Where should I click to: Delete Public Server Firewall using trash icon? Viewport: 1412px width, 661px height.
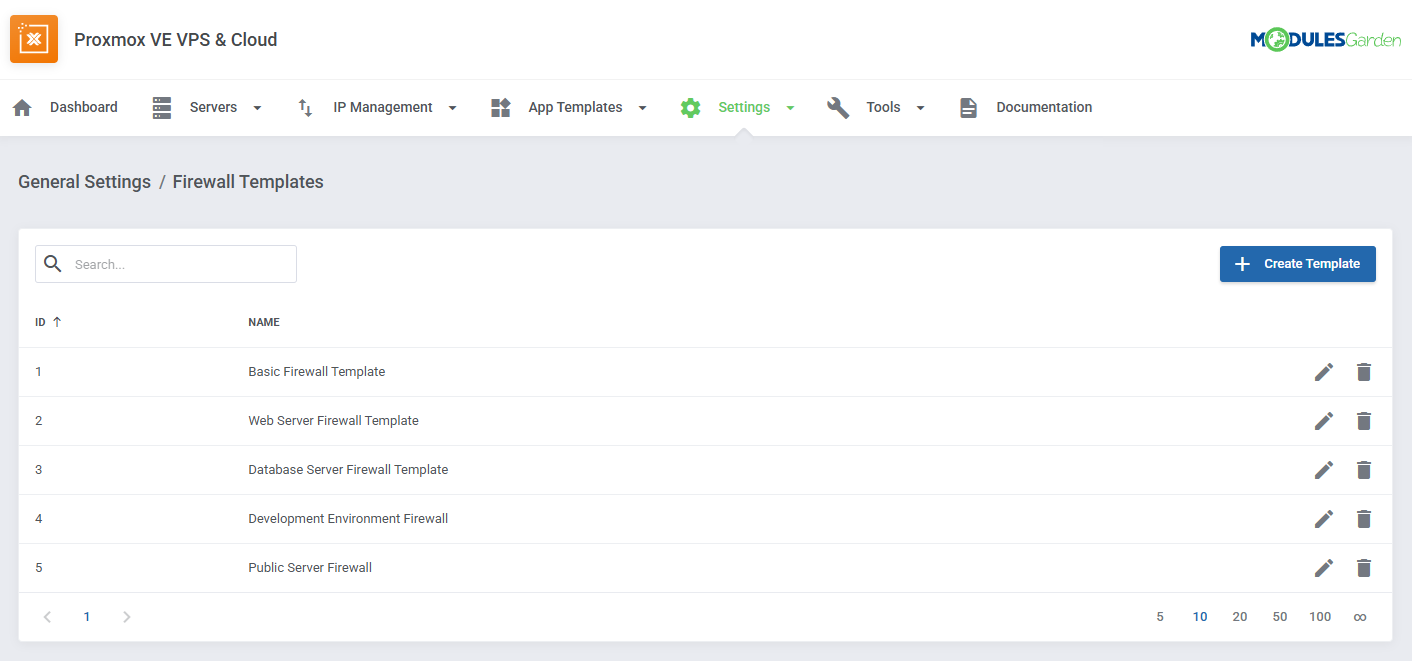pyautogui.click(x=1364, y=567)
